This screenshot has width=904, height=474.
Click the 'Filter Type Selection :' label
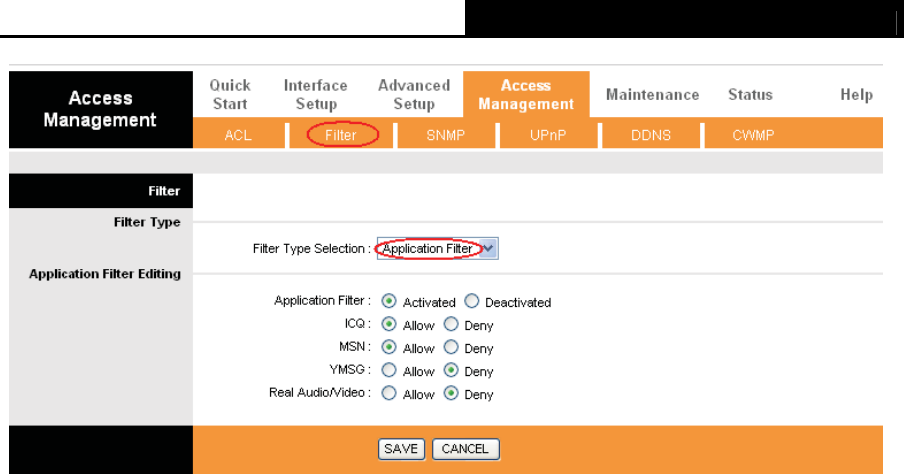(x=311, y=249)
